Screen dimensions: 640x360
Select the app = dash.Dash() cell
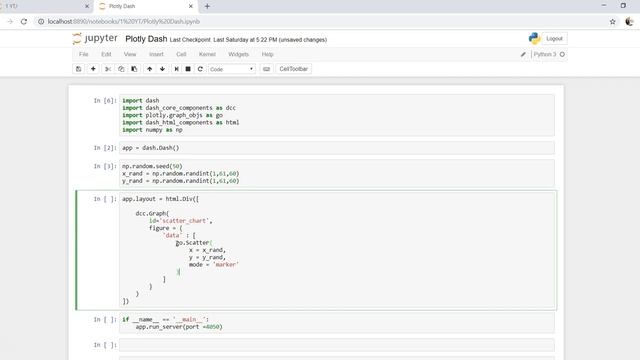pos(337,148)
